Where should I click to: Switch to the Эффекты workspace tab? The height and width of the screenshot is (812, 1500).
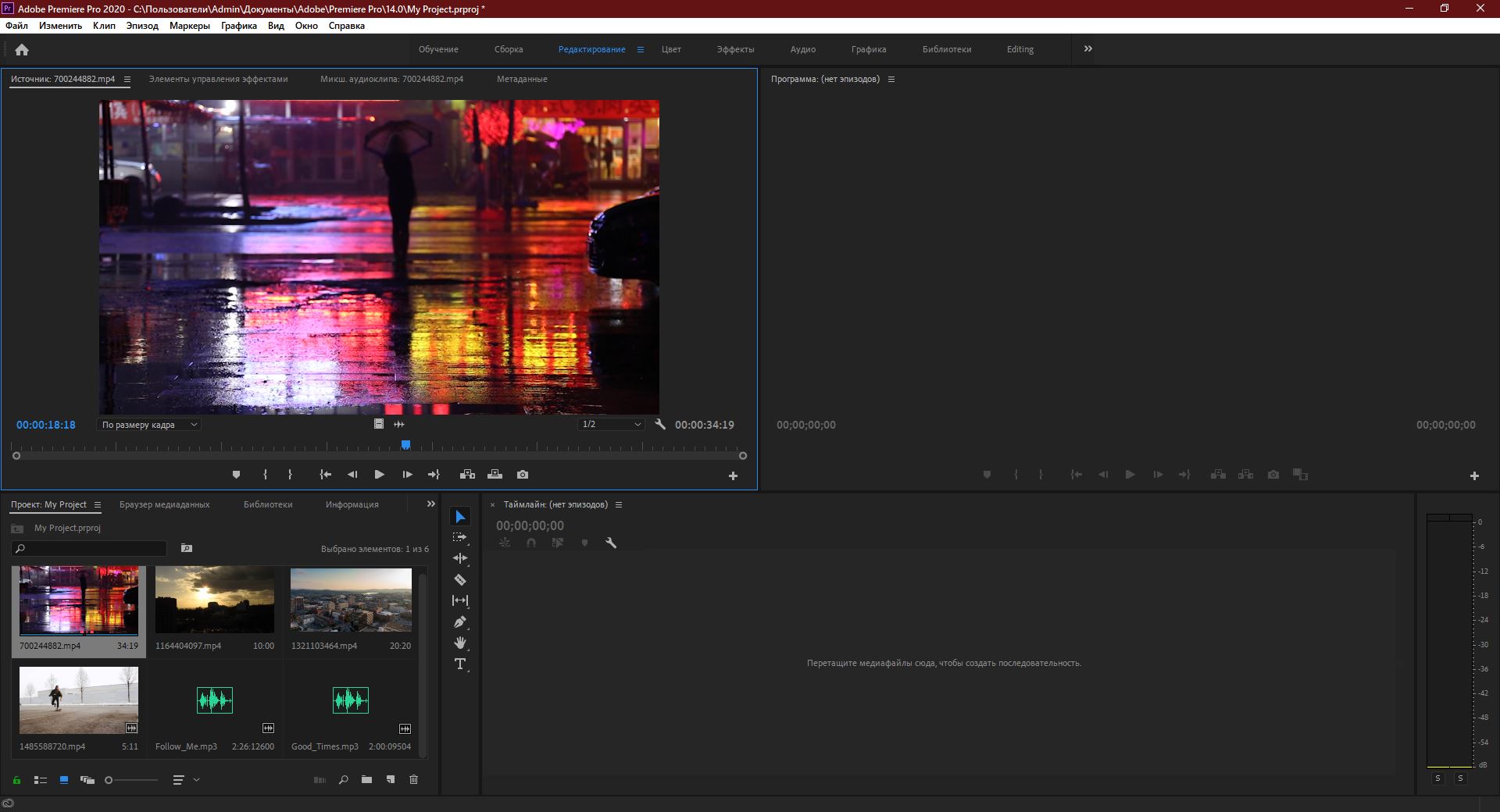click(x=735, y=49)
